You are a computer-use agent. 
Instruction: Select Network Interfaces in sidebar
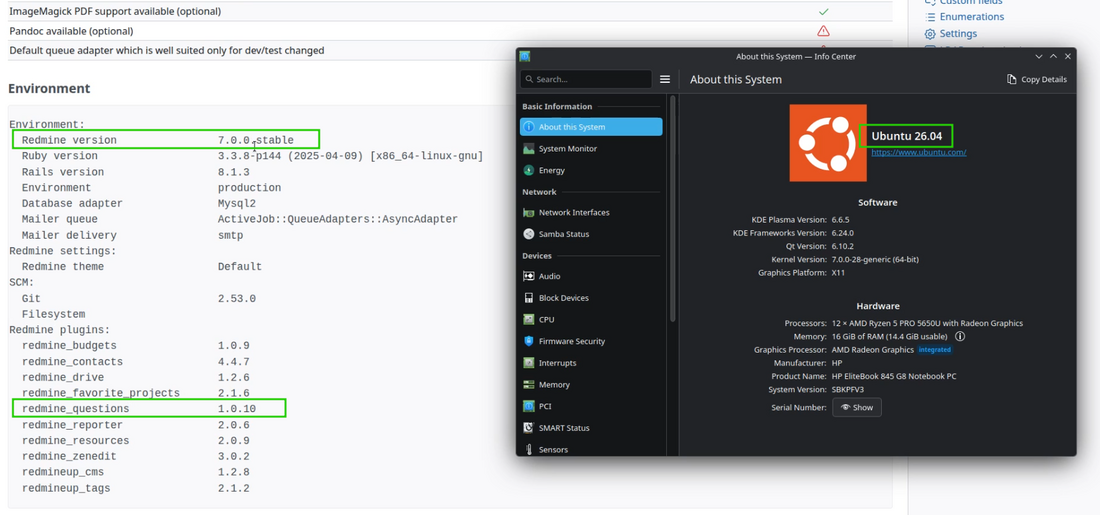tap(591, 213)
